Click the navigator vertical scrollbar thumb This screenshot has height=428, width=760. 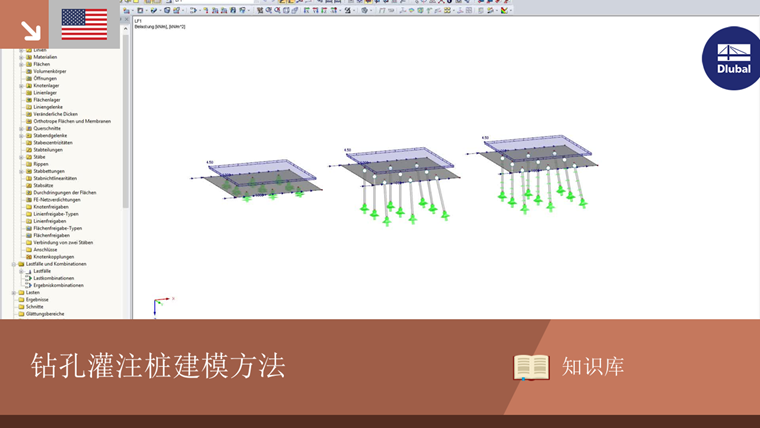click(126, 121)
